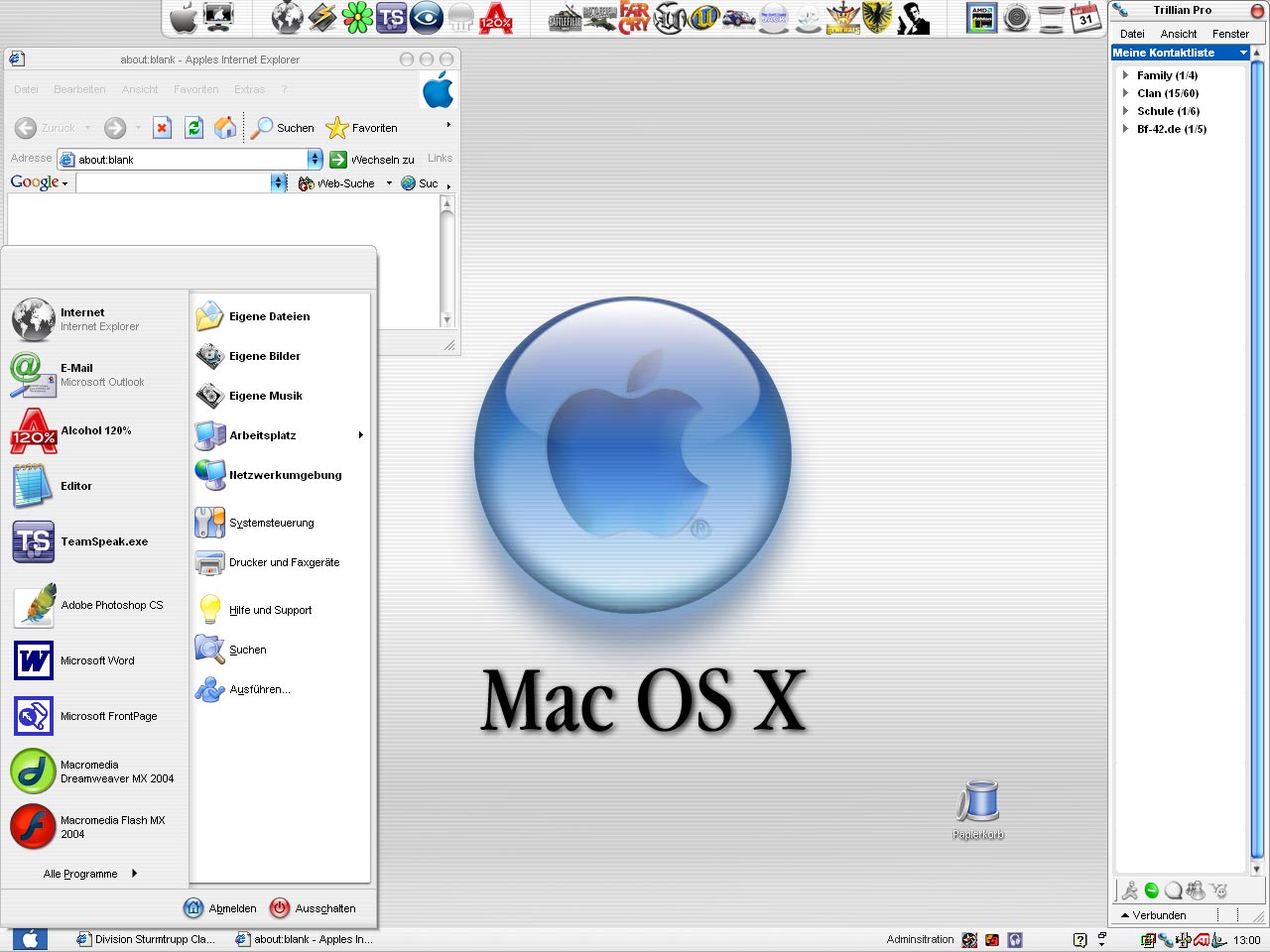This screenshot has width=1270, height=952.
Task: Click the Apple logo in top dock
Action: coord(185,18)
